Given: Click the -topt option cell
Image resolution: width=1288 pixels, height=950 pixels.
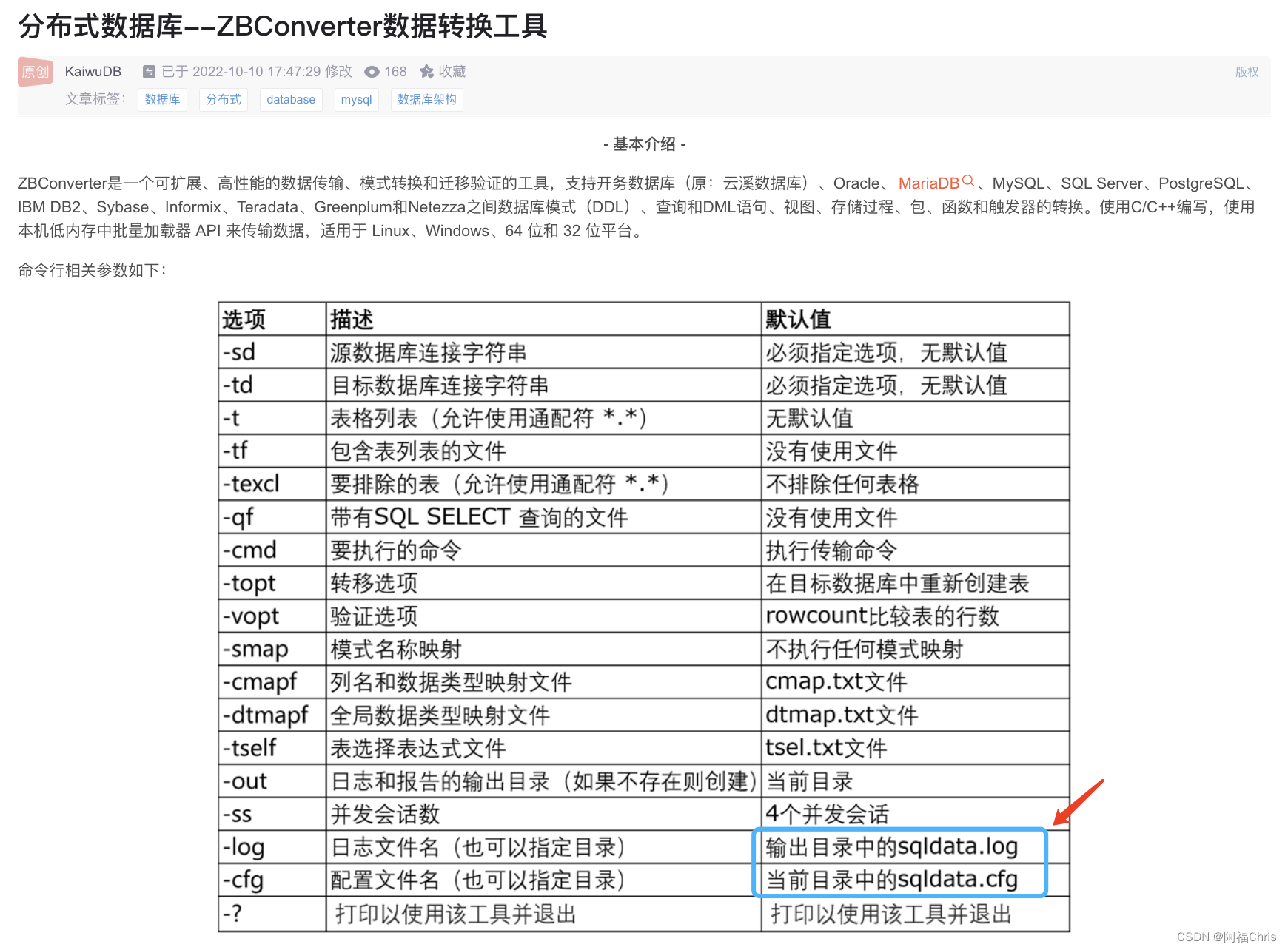Looking at the screenshot, I should [x=272, y=583].
